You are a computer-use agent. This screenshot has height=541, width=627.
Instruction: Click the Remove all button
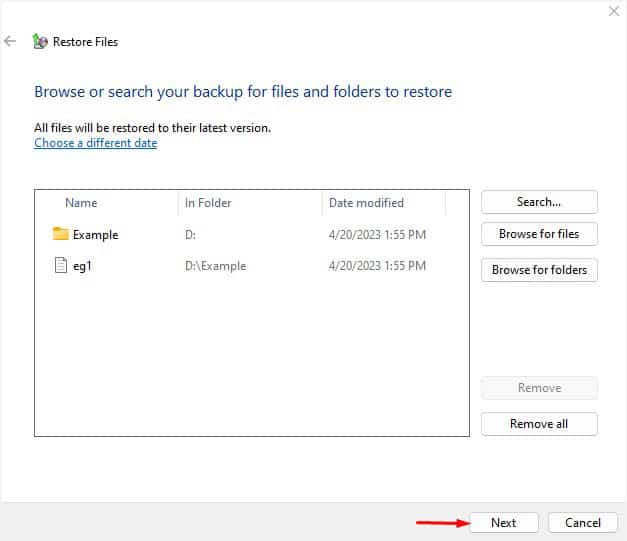(539, 424)
